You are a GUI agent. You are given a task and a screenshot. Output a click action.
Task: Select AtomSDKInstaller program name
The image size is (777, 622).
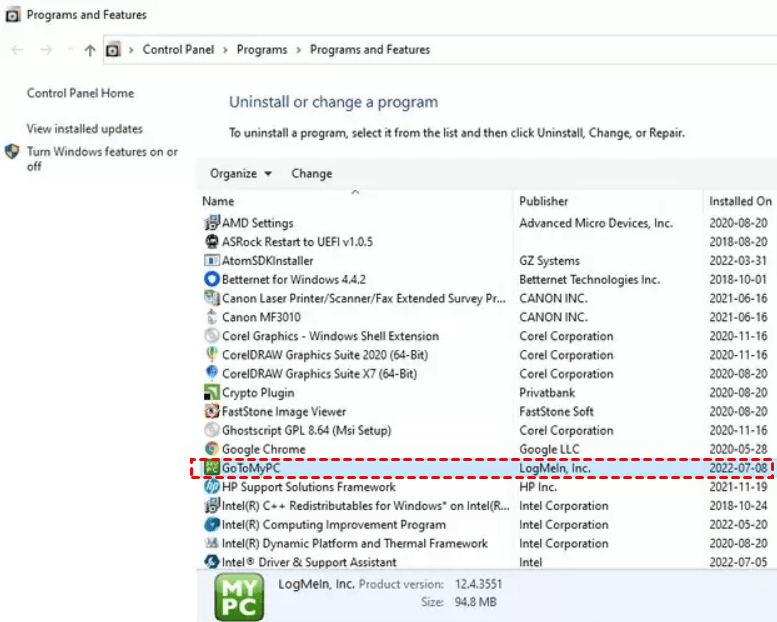[268, 261]
